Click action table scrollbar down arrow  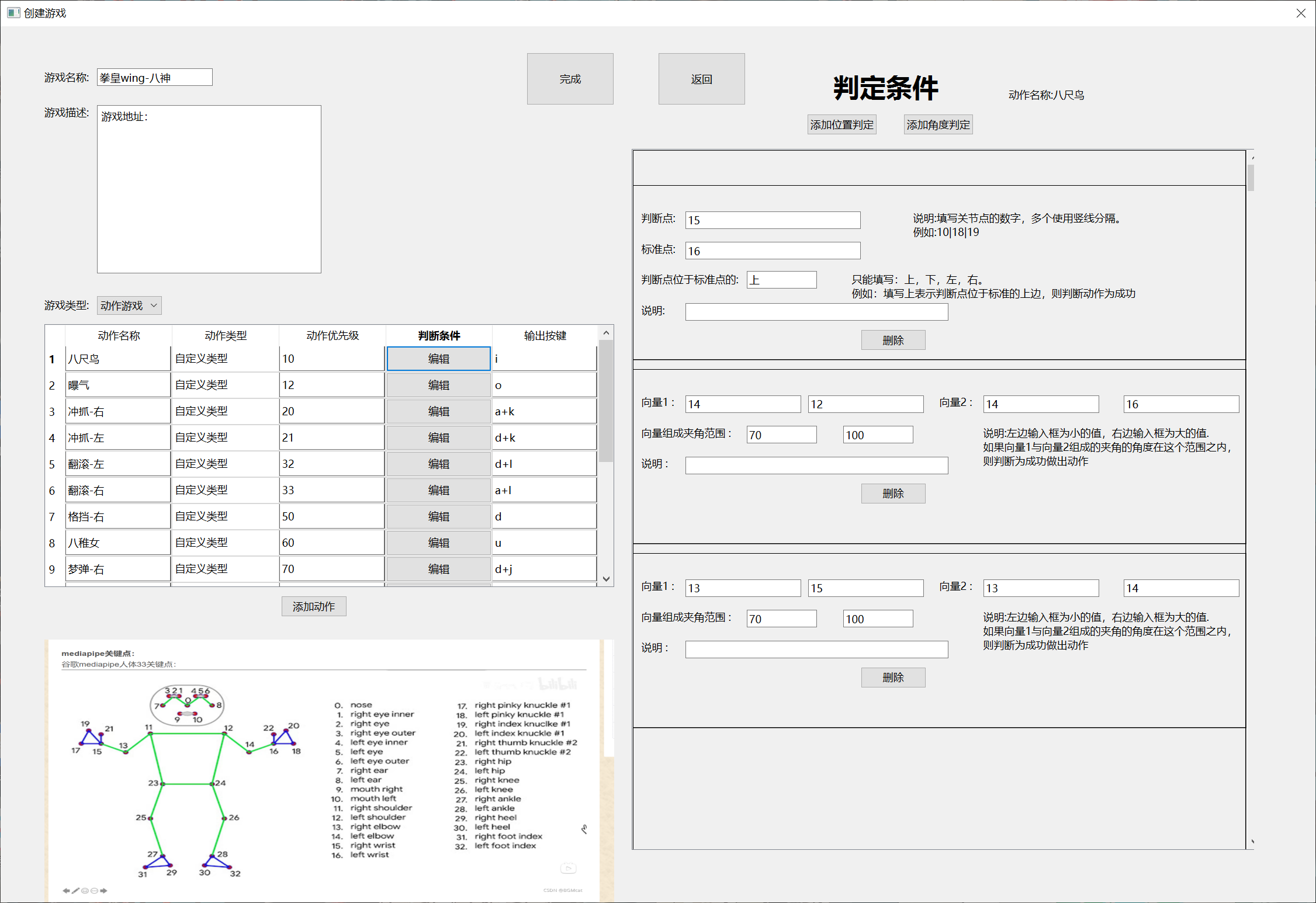coord(606,579)
